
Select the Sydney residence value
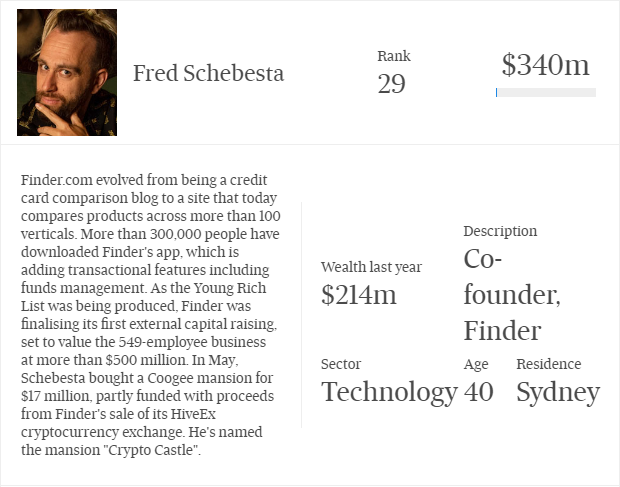pyautogui.click(x=557, y=392)
